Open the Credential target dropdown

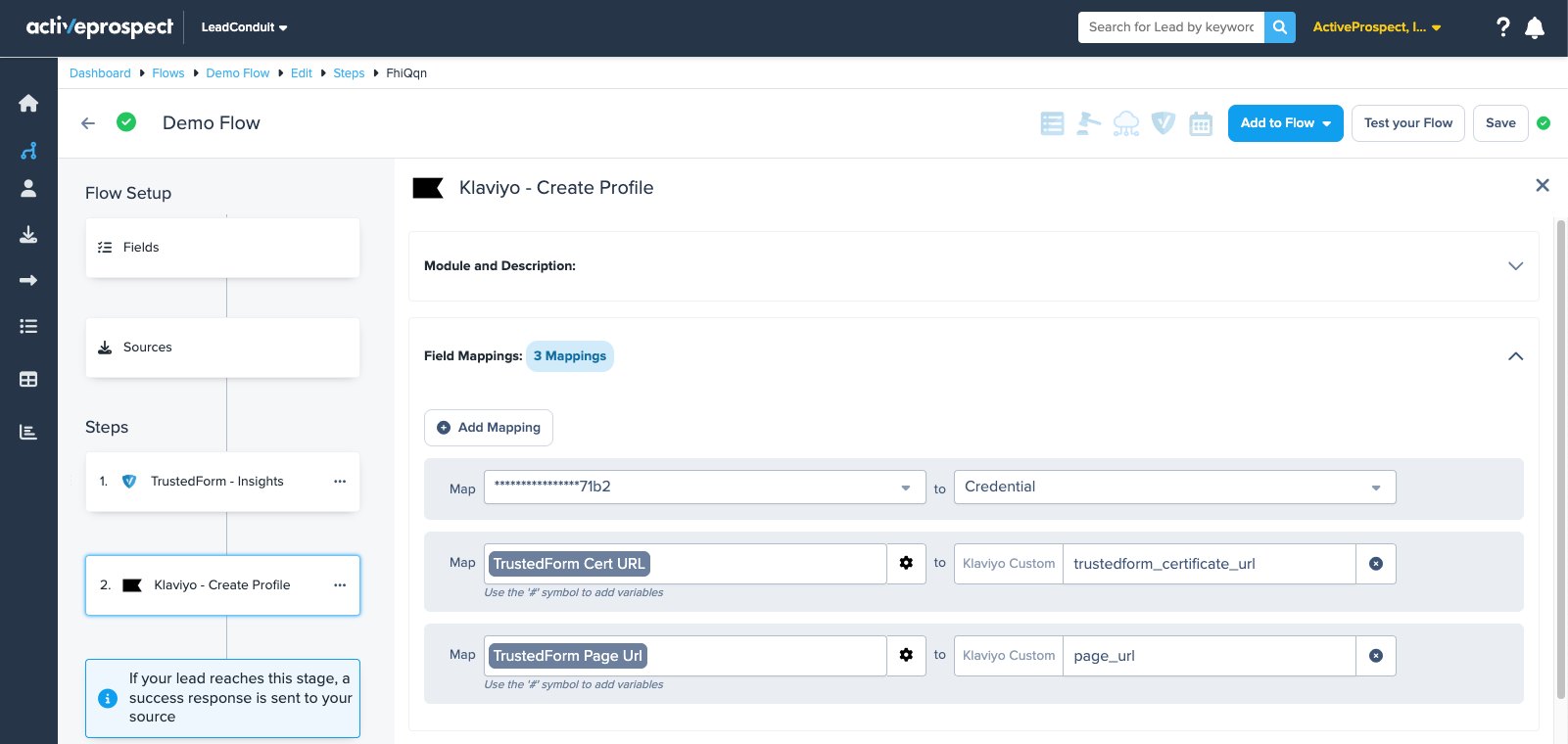(1175, 487)
